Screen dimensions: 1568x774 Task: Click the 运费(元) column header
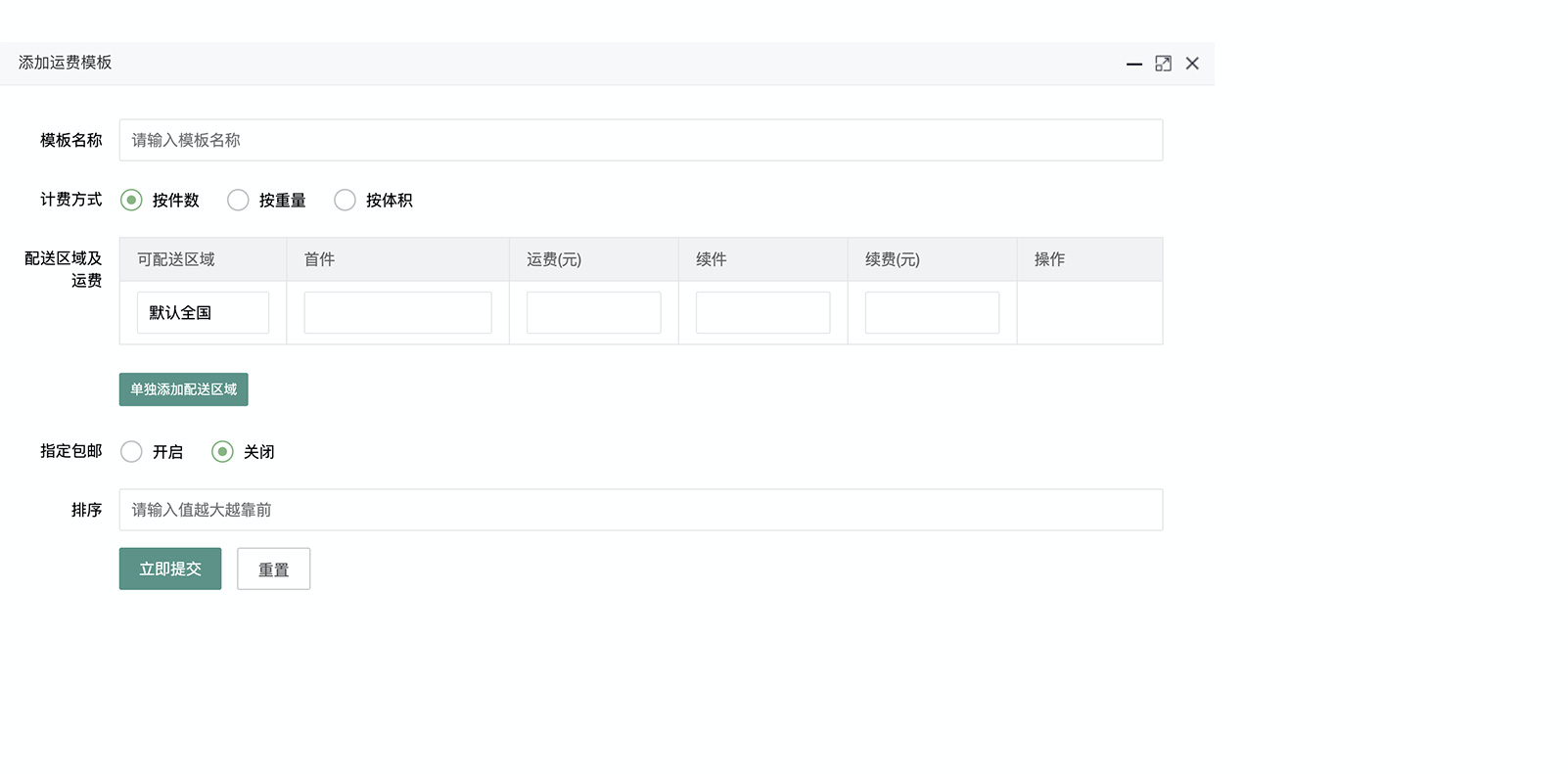[594, 259]
